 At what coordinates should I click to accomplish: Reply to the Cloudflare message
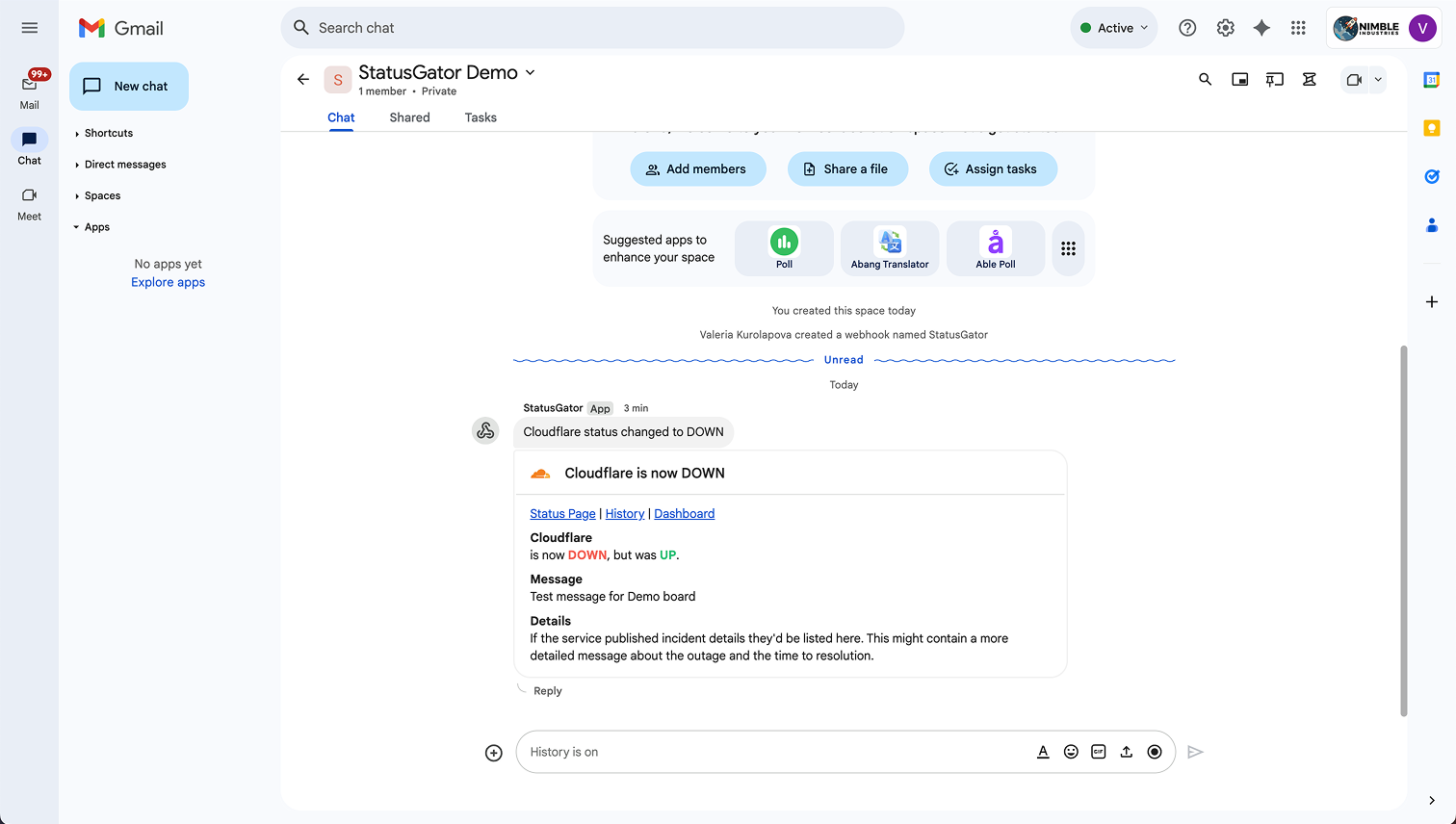[547, 691]
